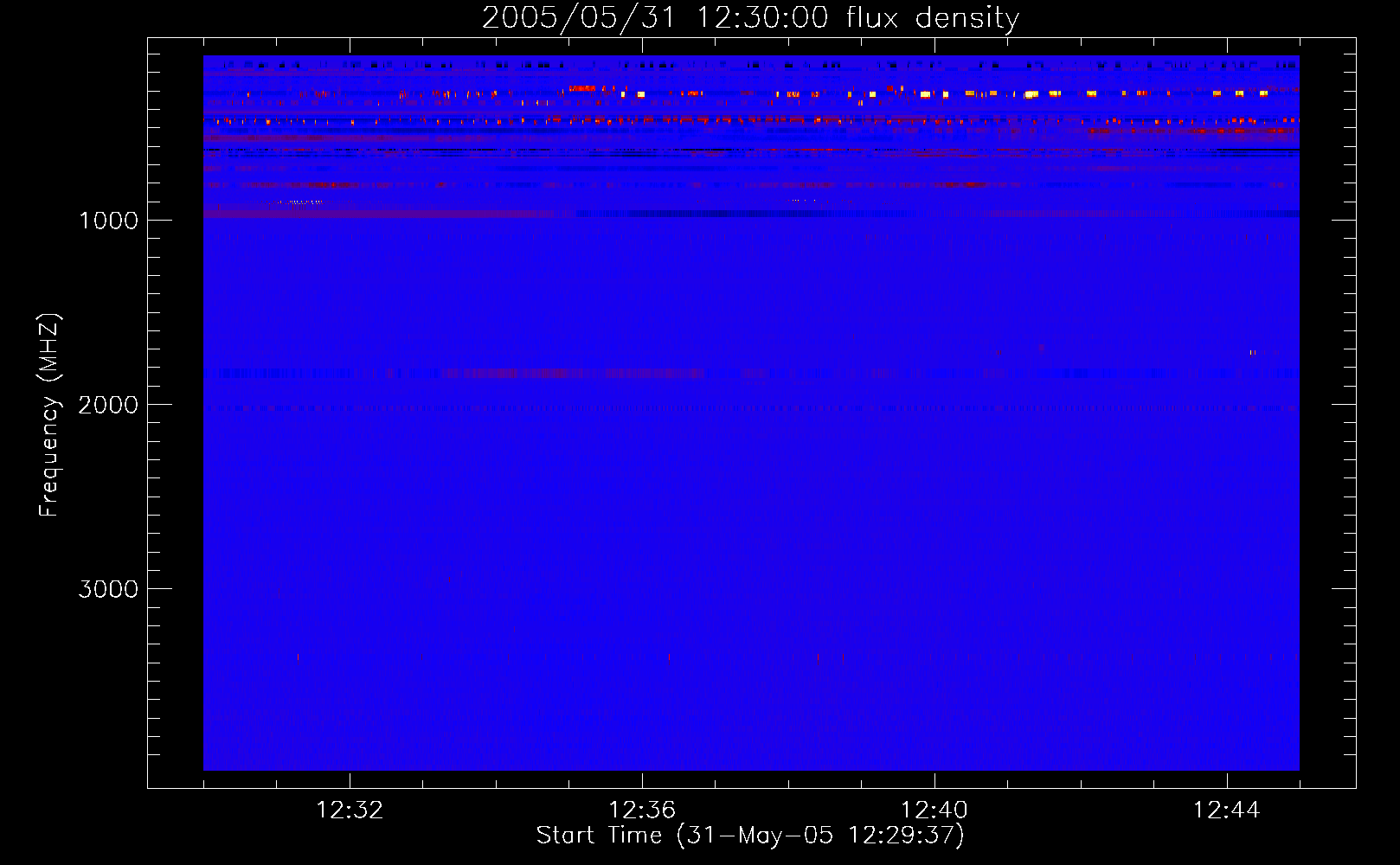This screenshot has width=1400, height=865.
Task: Click the 12:32 time tick label
Action: pos(350,811)
